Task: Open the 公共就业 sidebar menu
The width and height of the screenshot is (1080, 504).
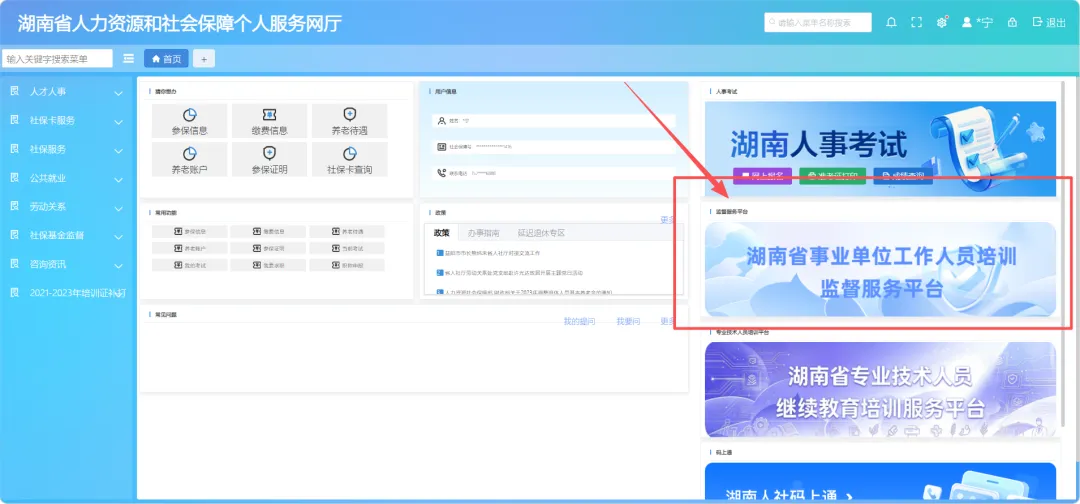Action: tap(48, 178)
